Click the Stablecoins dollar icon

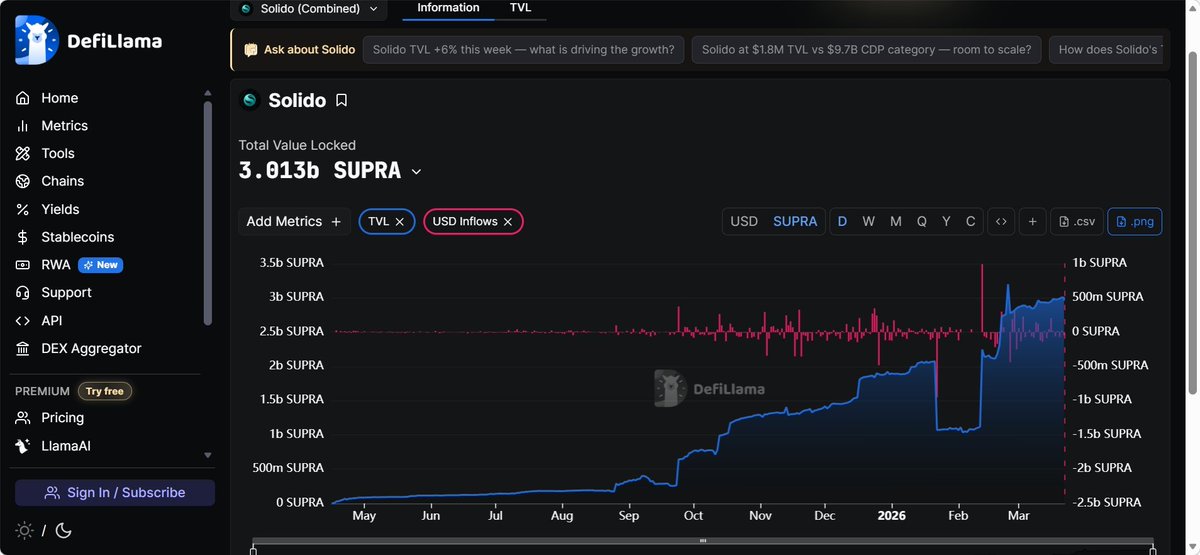click(x=23, y=237)
